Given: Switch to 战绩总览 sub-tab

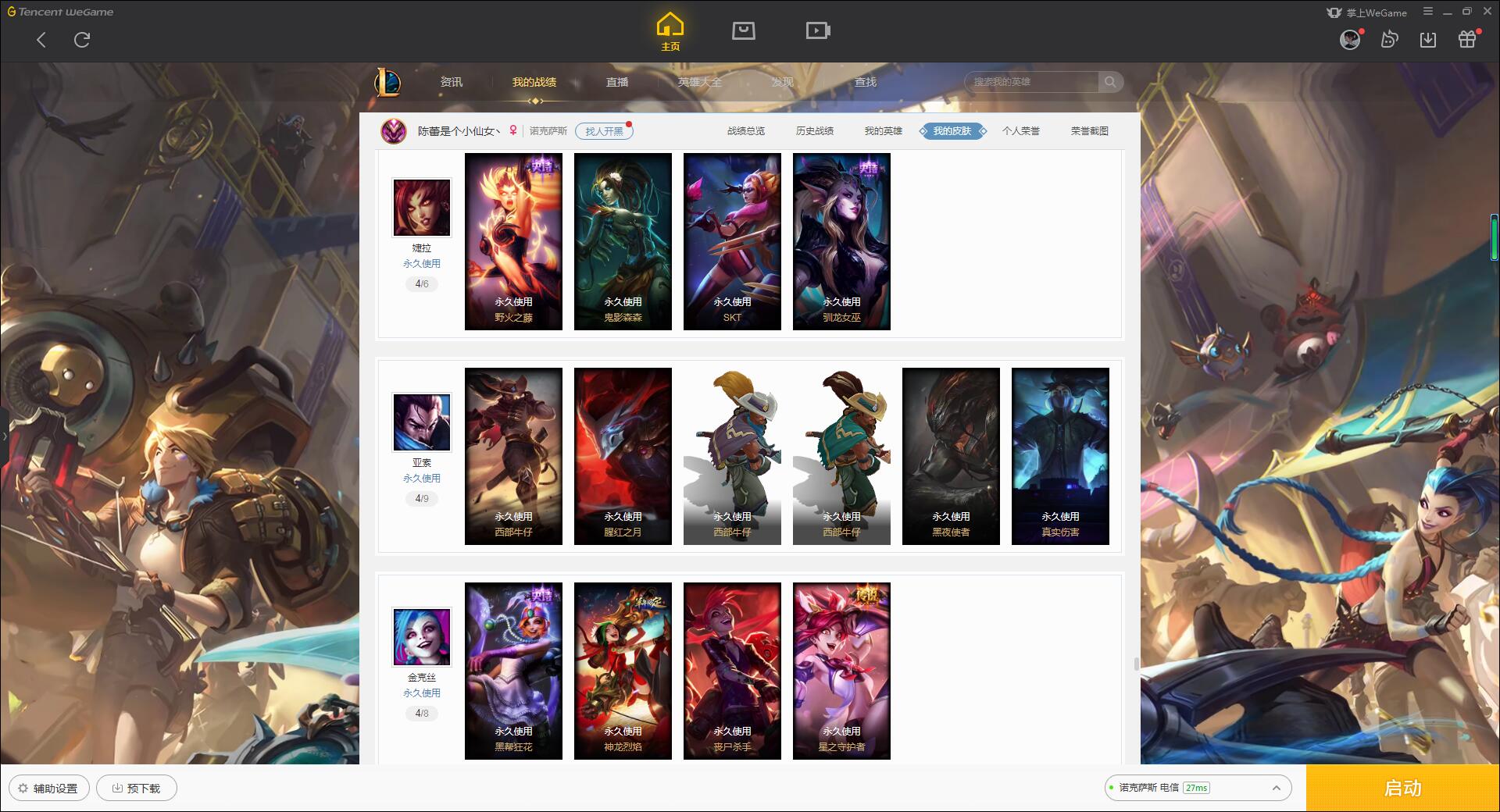Looking at the screenshot, I should click(746, 131).
